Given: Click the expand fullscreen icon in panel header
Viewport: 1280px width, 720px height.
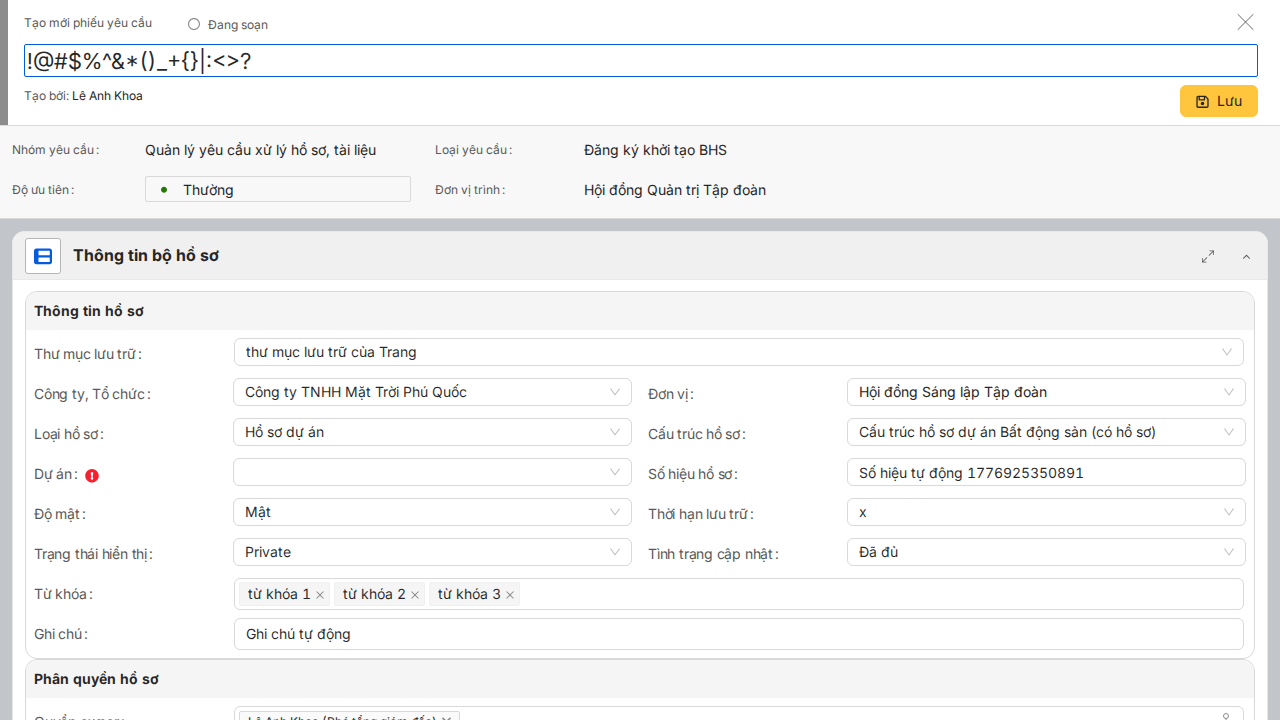Looking at the screenshot, I should [x=1208, y=256].
